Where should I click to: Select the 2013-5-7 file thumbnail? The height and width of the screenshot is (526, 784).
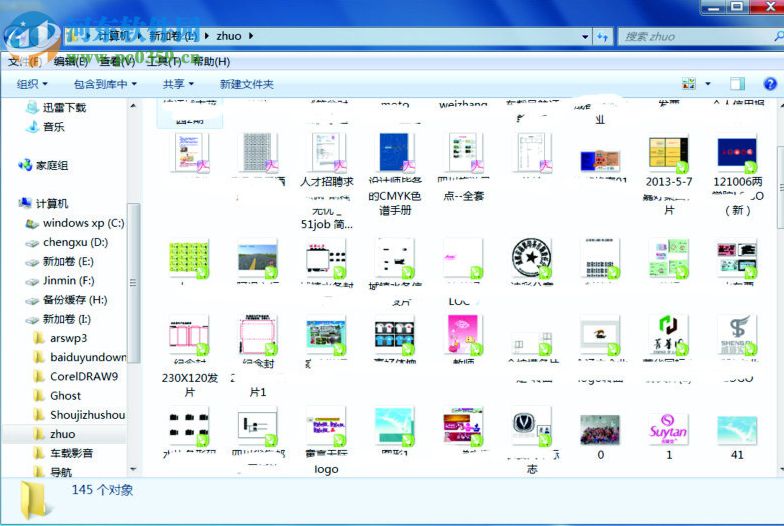pyautogui.click(x=668, y=153)
